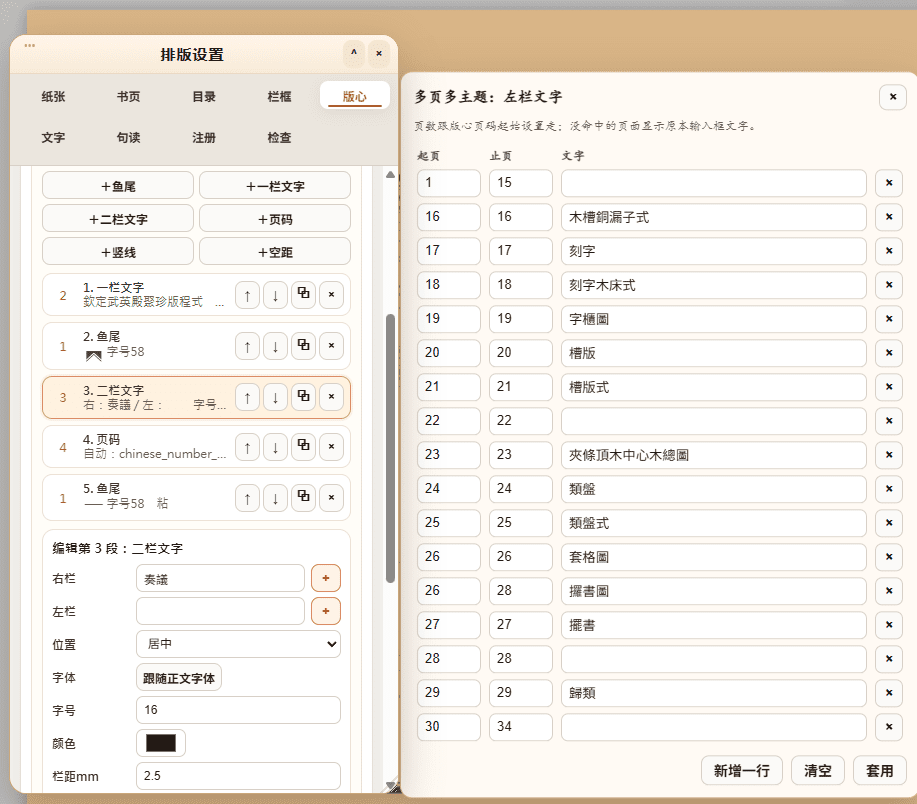Move segment 5 鱼尾 down

pyautogui.click(x=275, y=498)
